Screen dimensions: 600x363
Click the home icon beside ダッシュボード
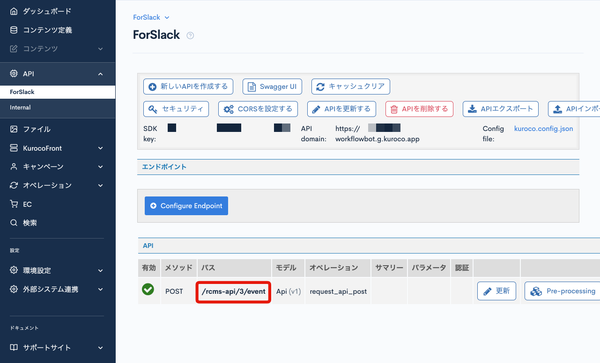pos(14,11)
